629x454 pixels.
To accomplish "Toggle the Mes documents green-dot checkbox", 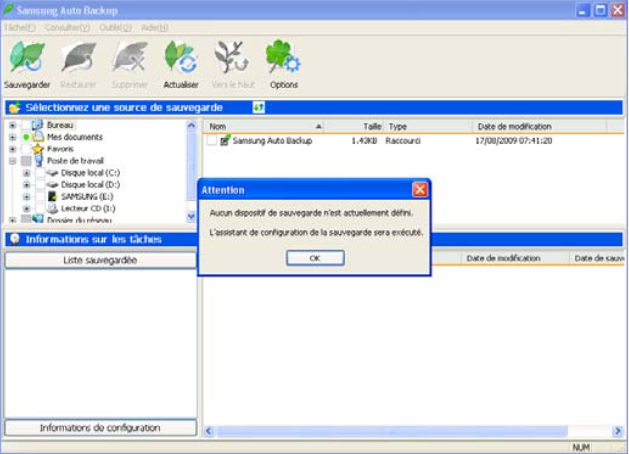I will tap(26, 137).
